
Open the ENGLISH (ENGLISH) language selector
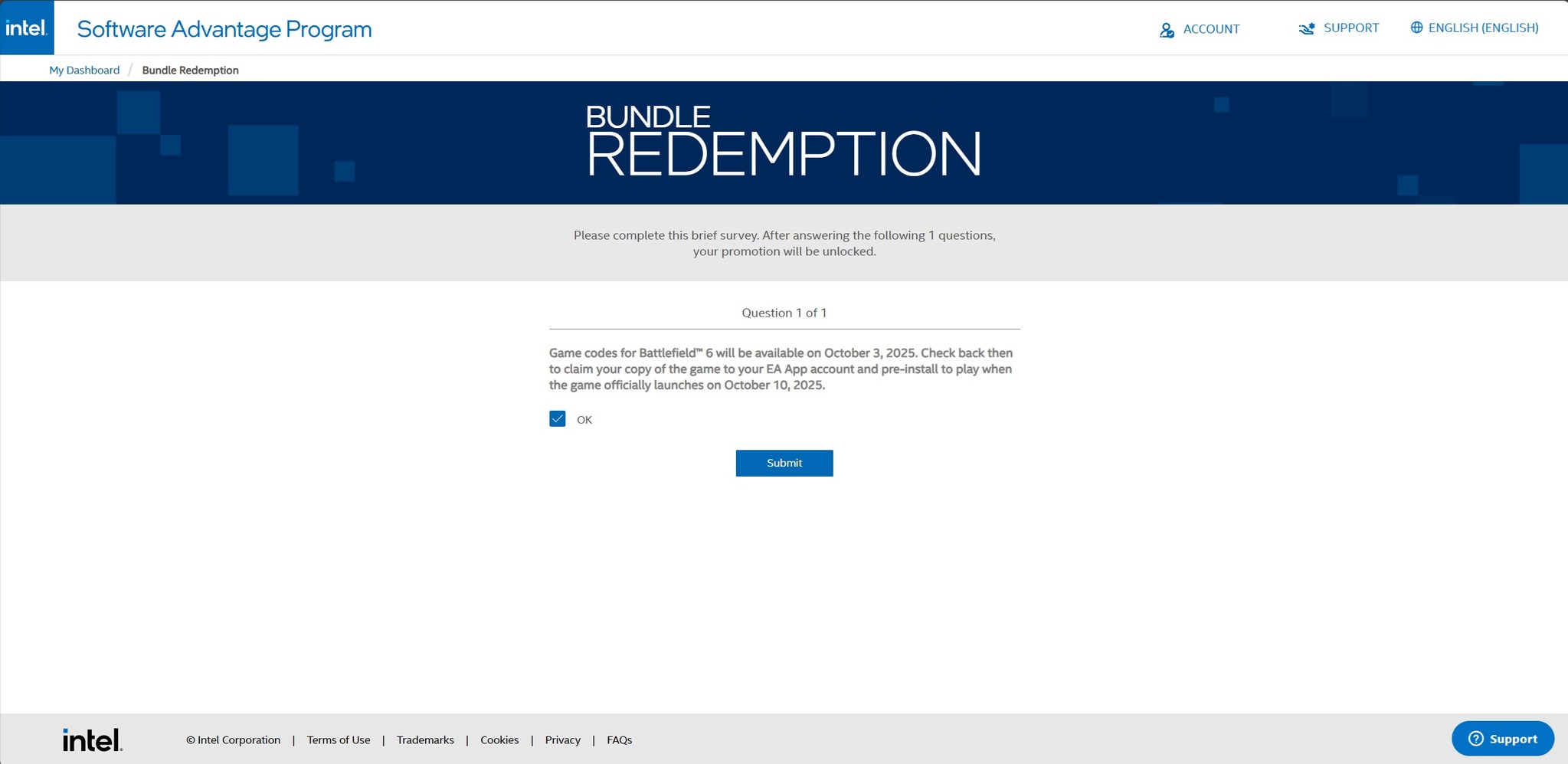coord(1475,28)
